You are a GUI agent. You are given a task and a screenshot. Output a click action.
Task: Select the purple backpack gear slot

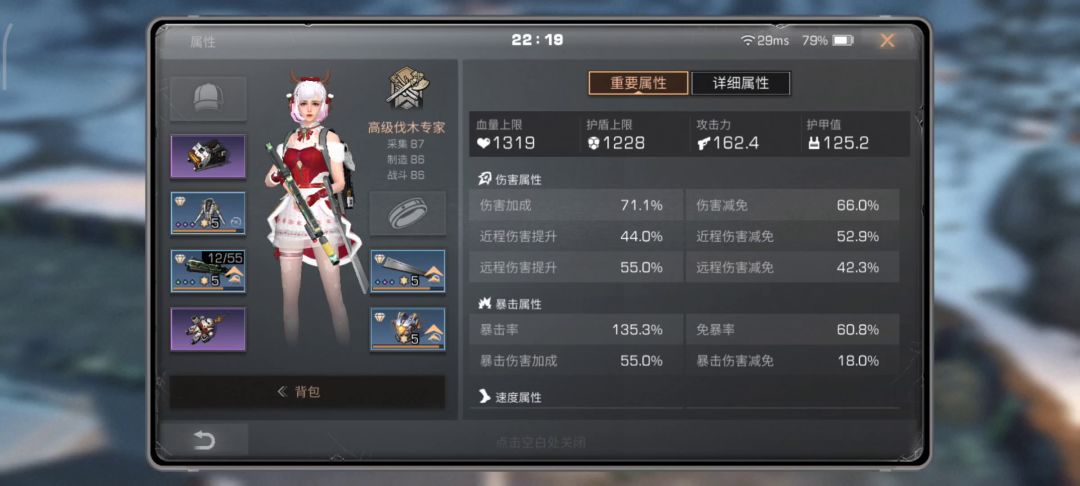coord(208,156)
